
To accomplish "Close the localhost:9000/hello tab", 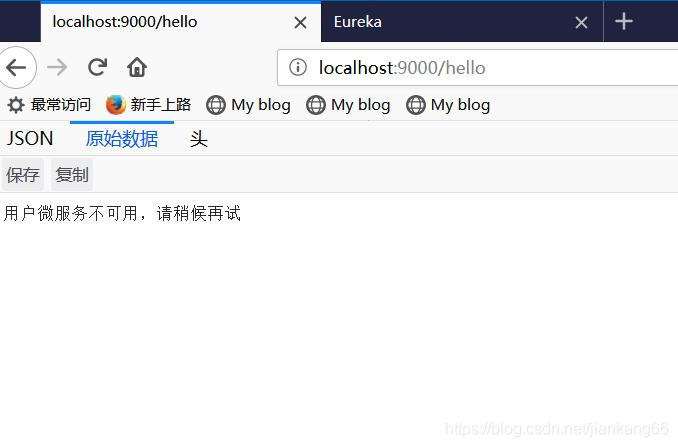I will (x=300, y=22).
